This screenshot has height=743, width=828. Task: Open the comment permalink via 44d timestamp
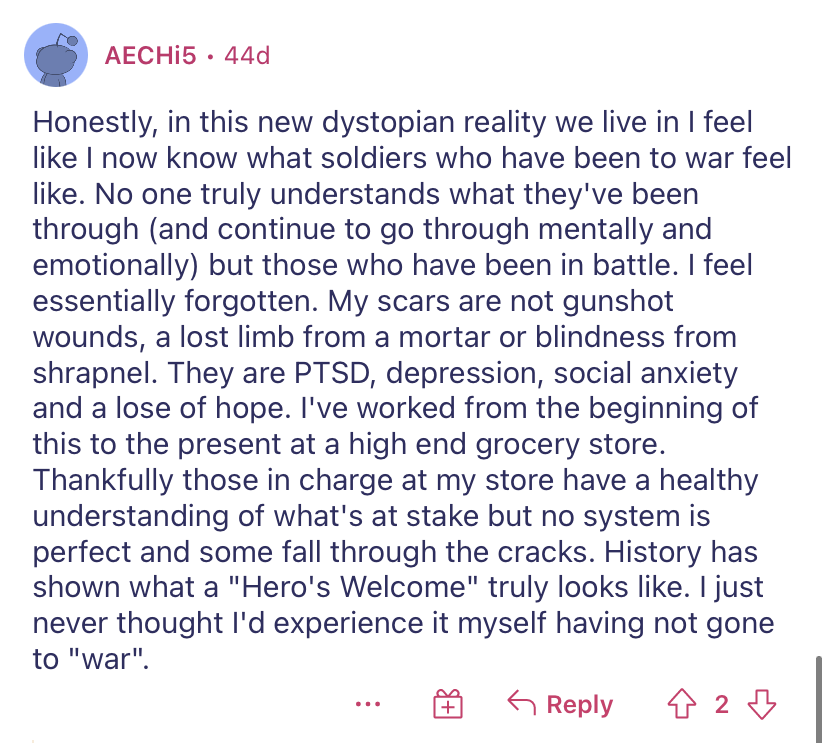click(x=247, y=56)
